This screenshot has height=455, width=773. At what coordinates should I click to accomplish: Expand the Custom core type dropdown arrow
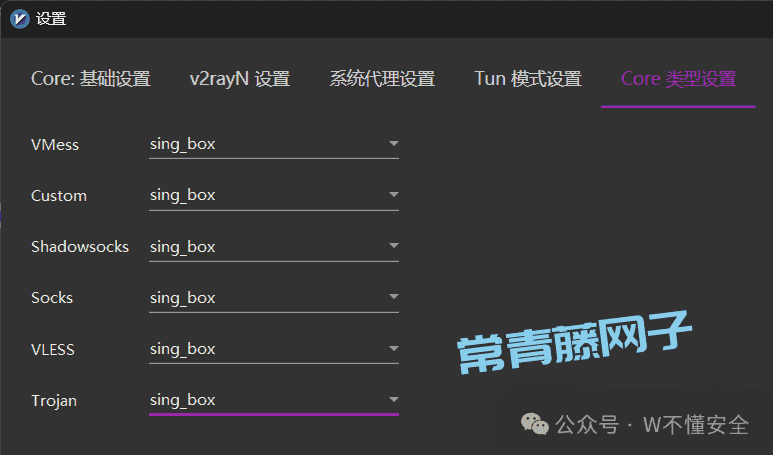point(393,195)
